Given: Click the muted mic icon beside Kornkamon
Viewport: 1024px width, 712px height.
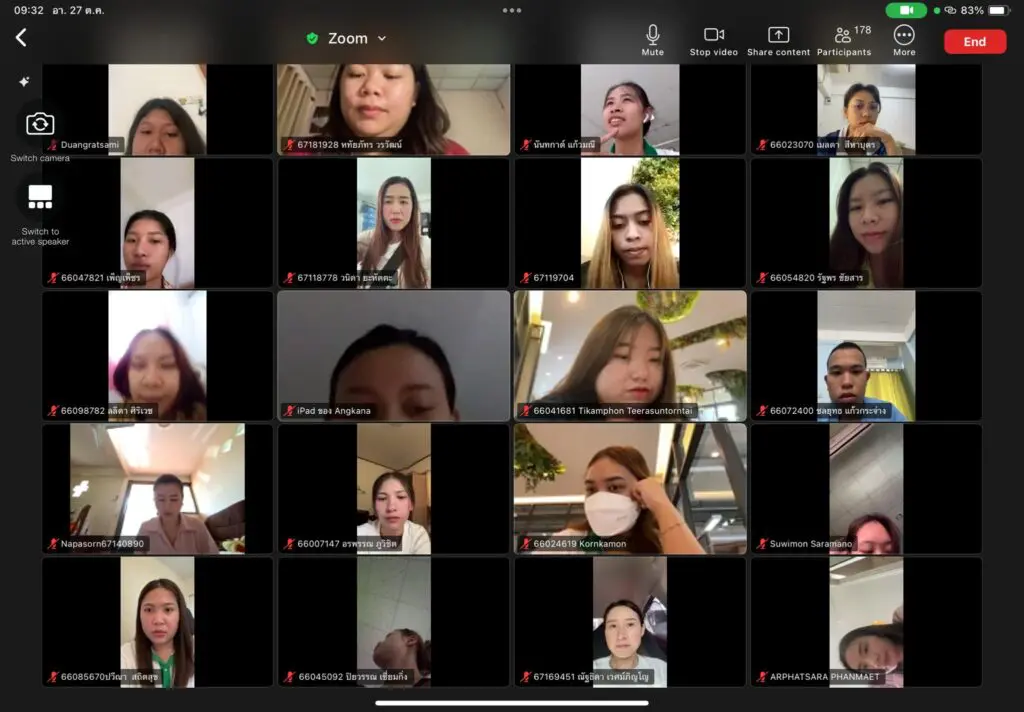Looking at the screenshot, I should (525, 543).
